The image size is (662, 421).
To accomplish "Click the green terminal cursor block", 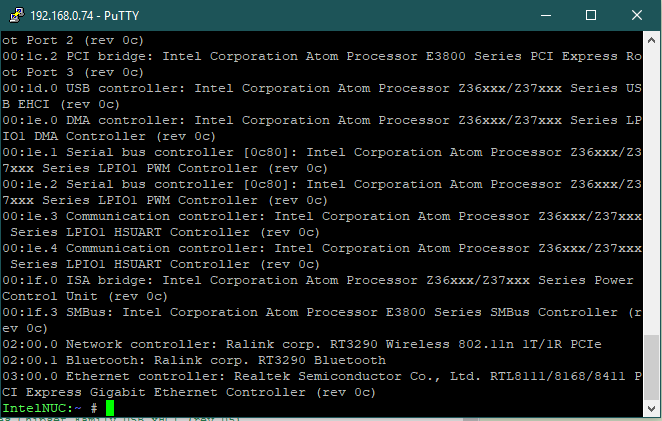I will point(110,408).
